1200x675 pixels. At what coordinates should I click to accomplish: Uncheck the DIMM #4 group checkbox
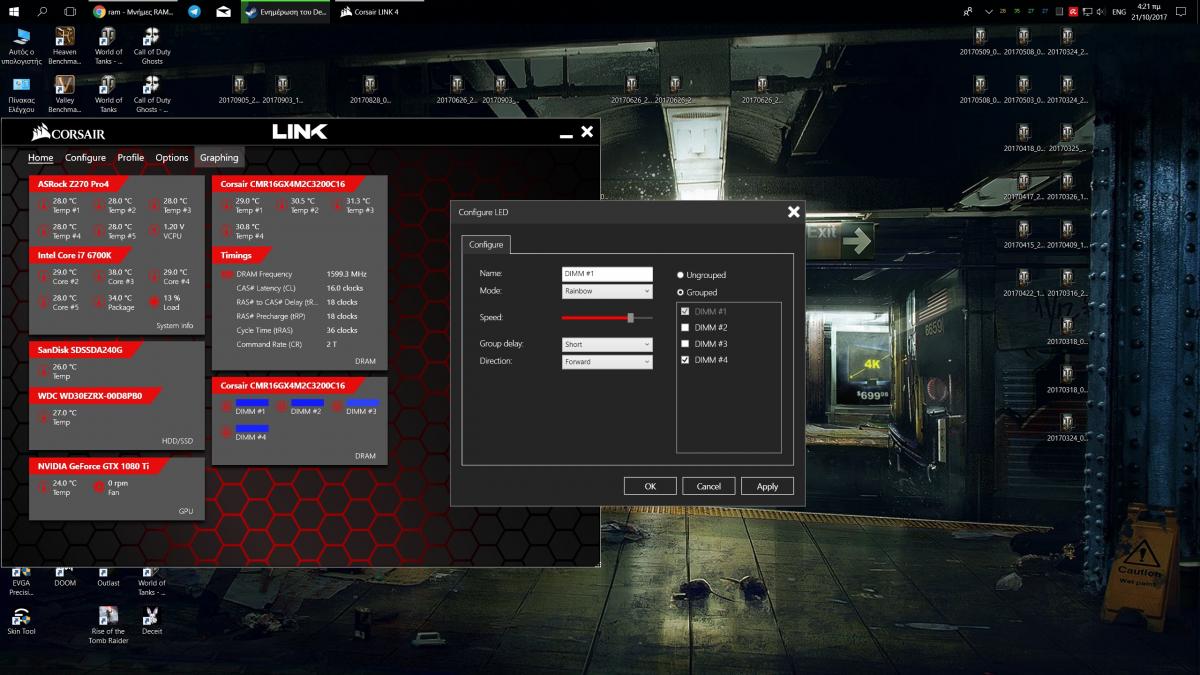click(x=685, y=360)
